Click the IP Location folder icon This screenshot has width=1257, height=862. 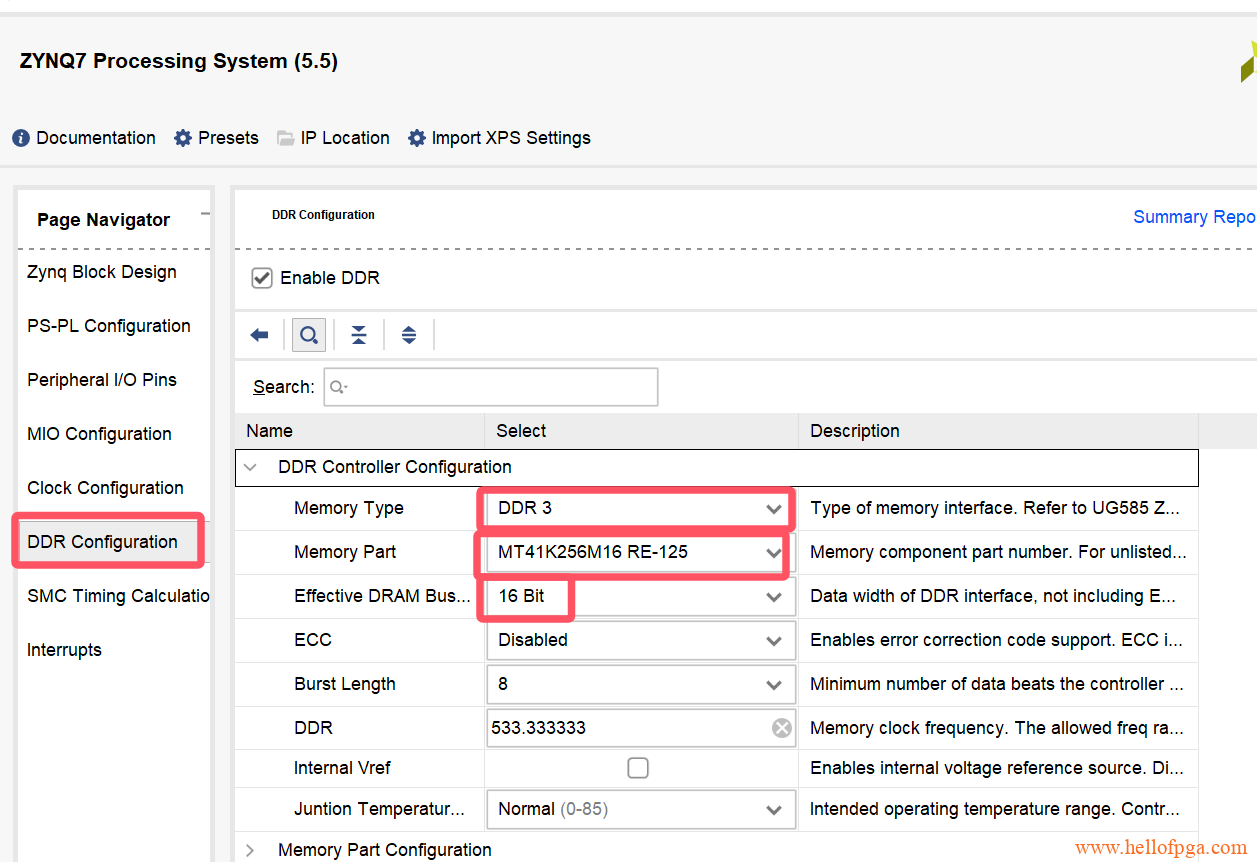(286, 138)
